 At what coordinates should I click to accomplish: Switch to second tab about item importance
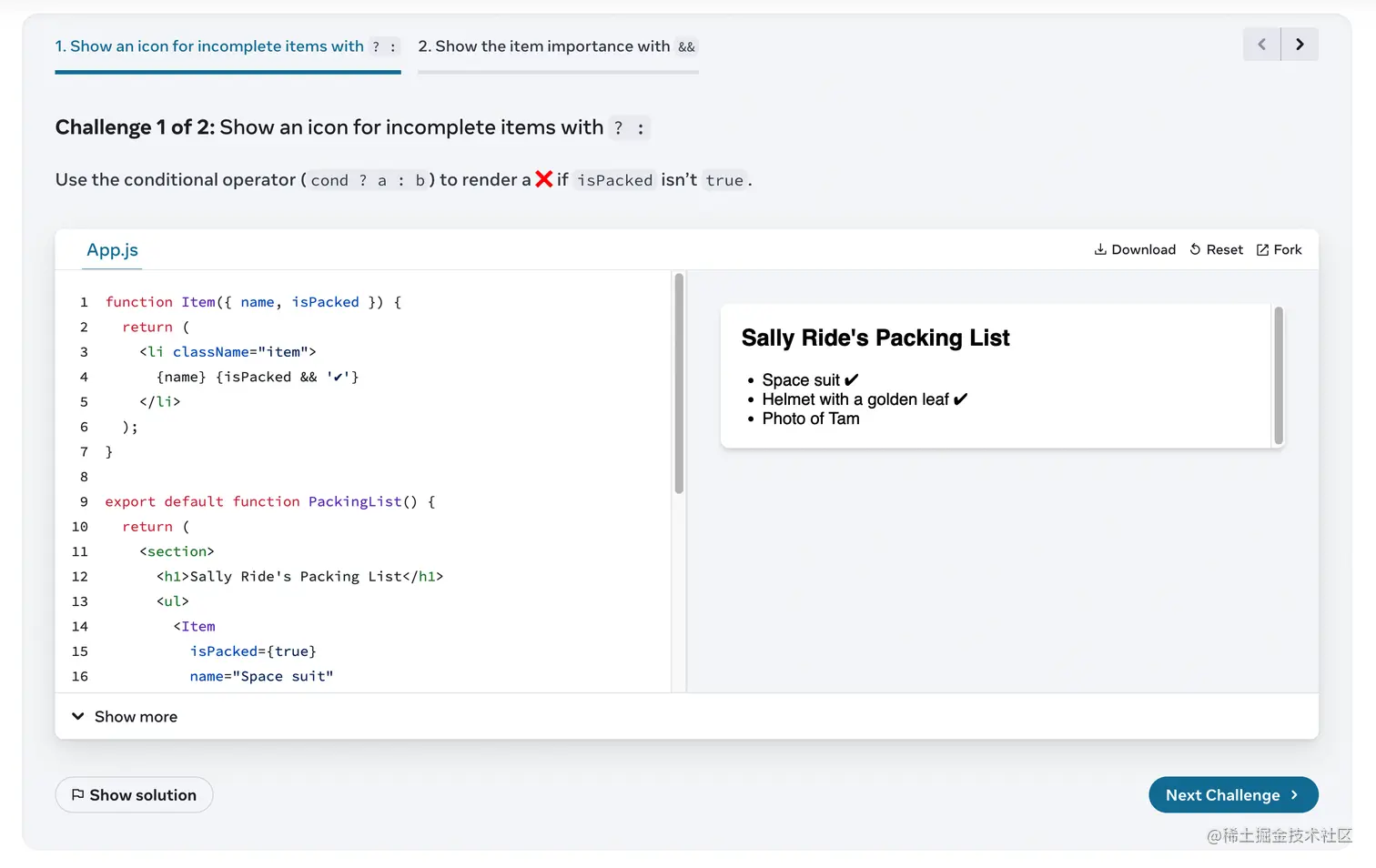557,46
